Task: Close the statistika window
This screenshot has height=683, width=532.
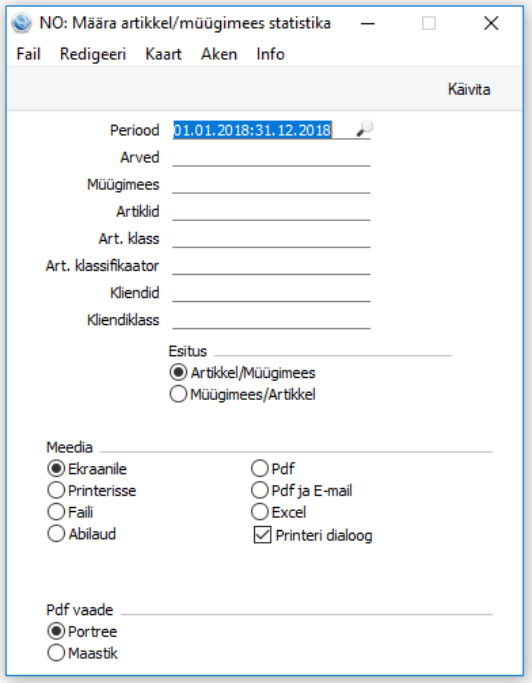Action: click(x=491, y=23)
